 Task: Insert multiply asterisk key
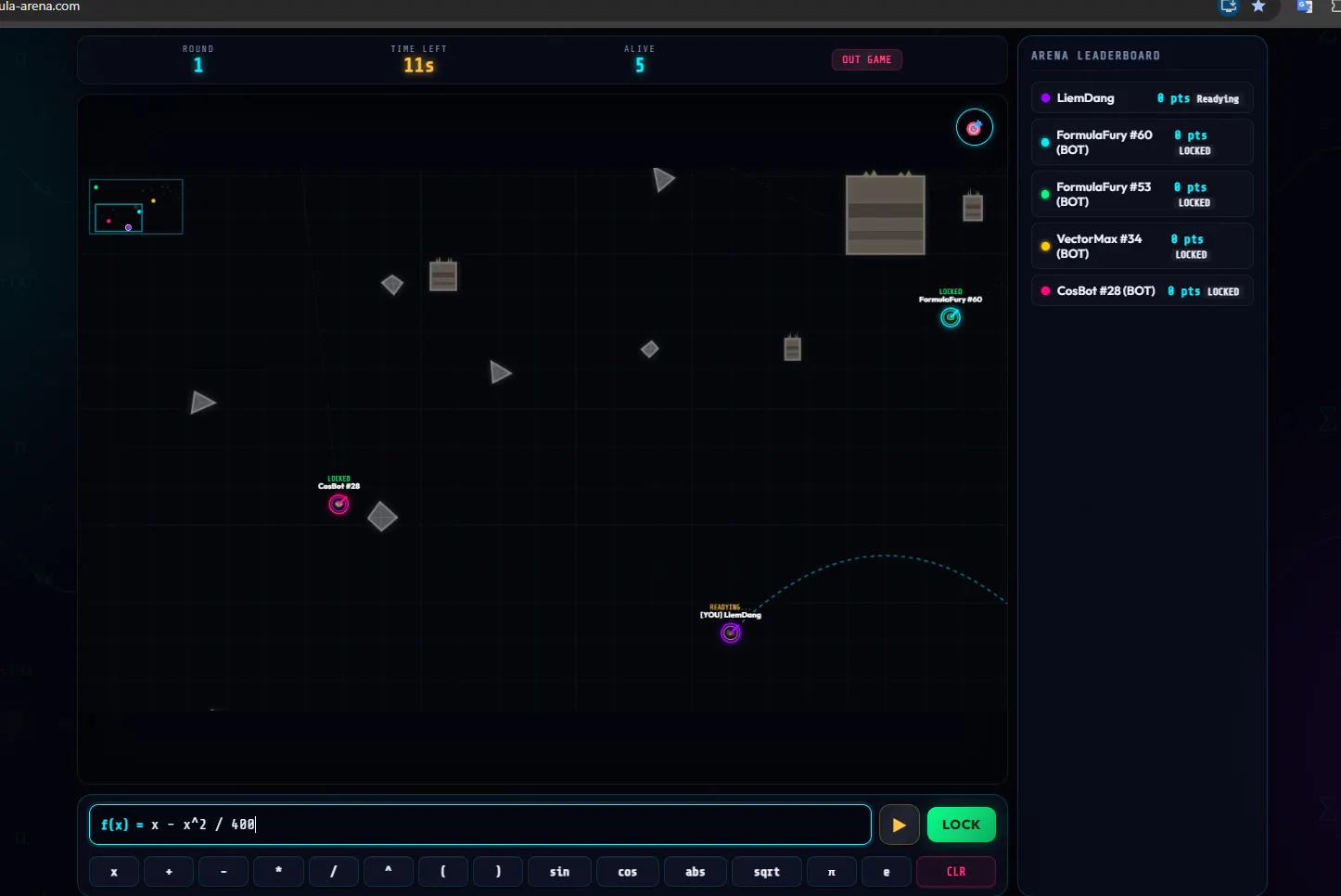pyautogui.click(x=278, y=872)
